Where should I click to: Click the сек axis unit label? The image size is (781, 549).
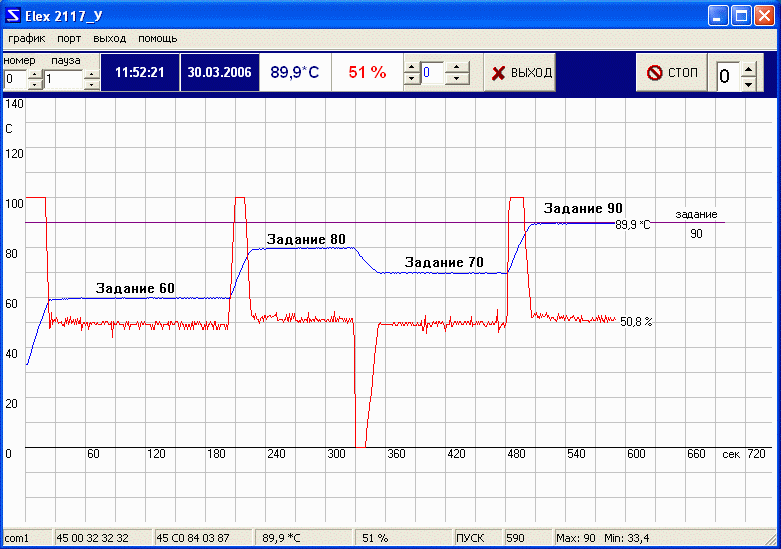pyautogui.click(x=731, y=454)
